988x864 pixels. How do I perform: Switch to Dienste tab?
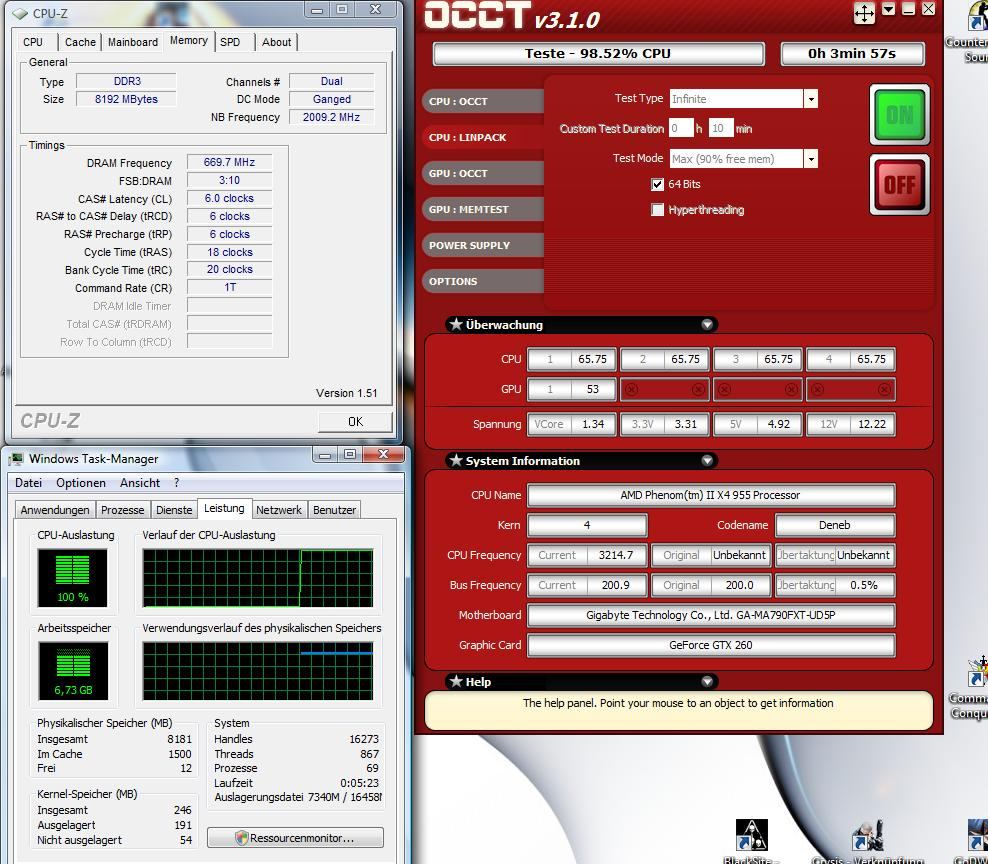(x=174, y=510)
